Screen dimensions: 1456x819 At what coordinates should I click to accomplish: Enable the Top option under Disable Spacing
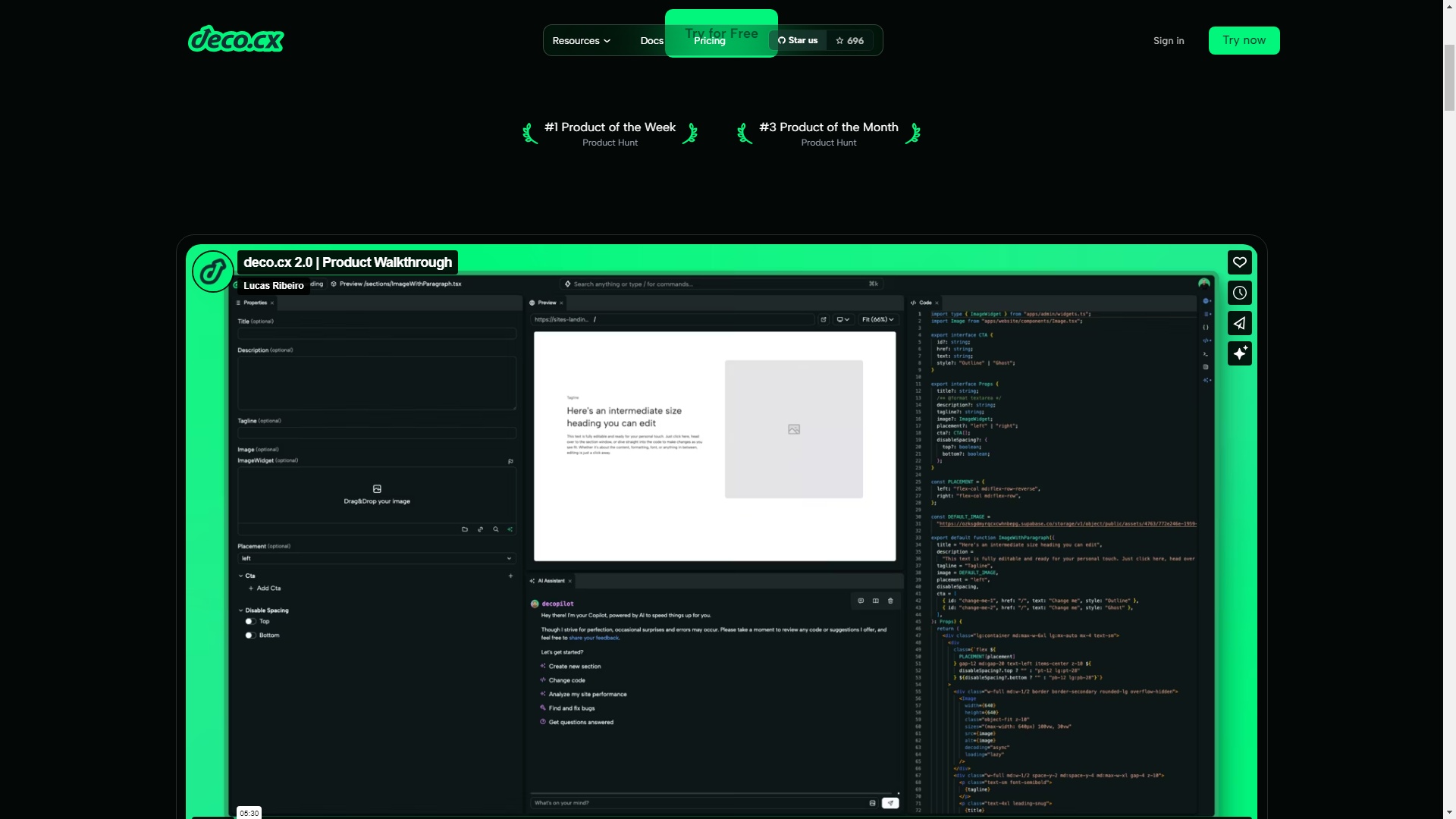[252, 620]
